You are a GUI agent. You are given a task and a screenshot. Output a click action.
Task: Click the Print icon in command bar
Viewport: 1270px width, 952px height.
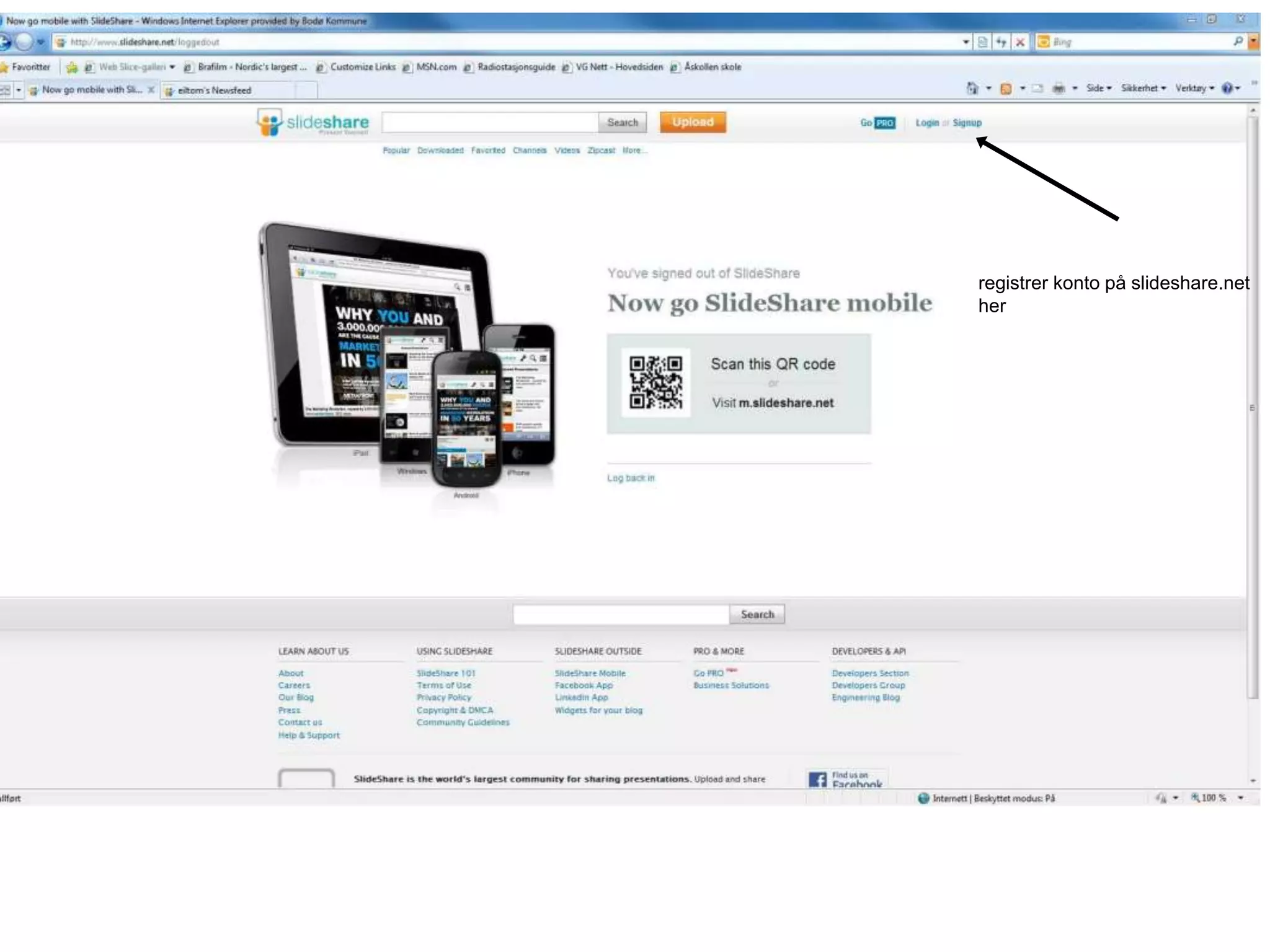coord(1059,89)
